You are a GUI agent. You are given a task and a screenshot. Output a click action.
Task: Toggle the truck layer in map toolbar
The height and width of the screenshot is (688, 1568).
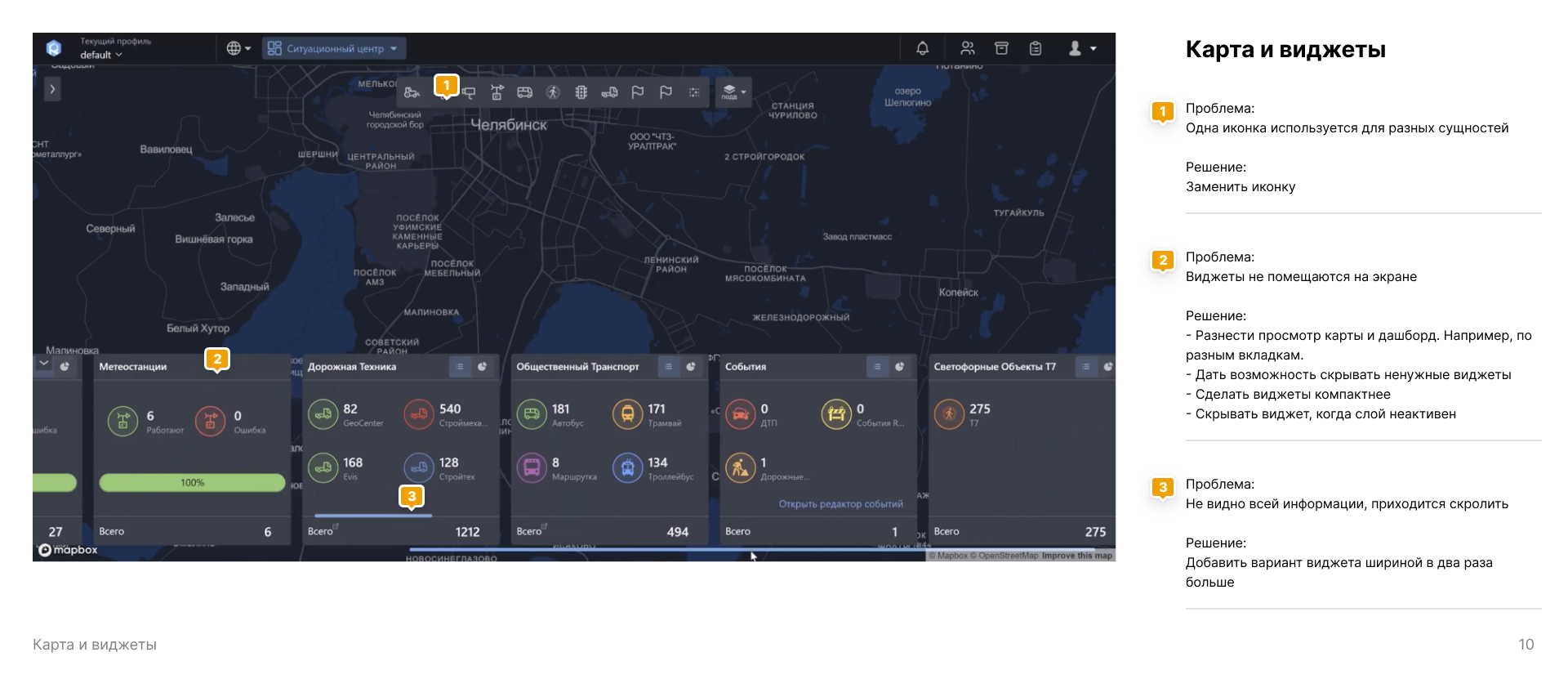coord(609,92)
